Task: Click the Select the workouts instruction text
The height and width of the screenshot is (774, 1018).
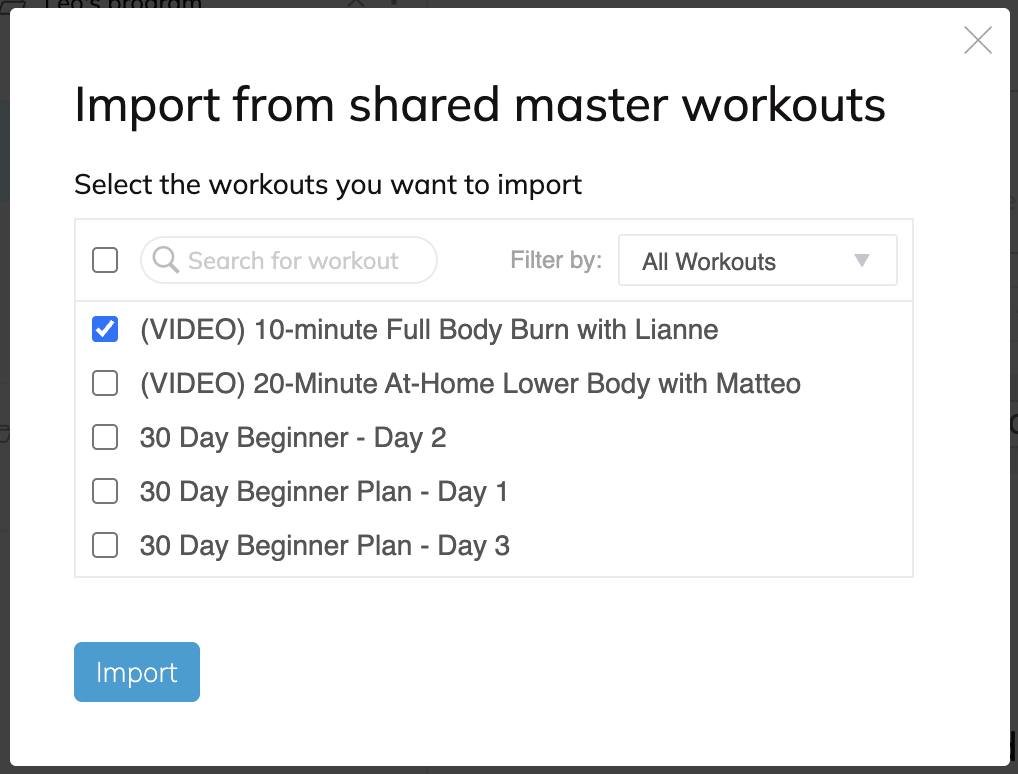Action: pyautogui.click(x=328, y=184)
